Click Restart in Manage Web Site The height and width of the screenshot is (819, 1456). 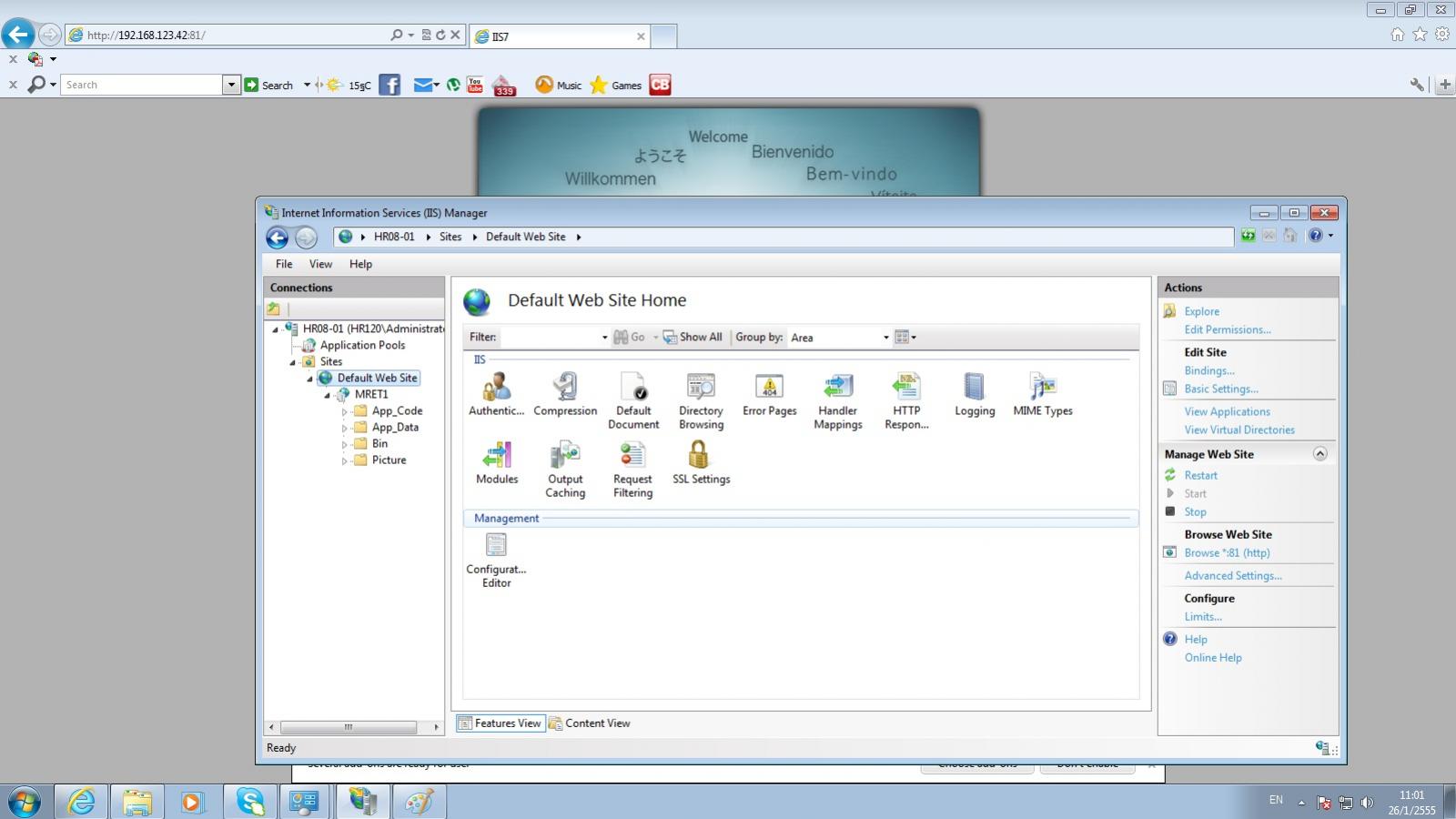click(x=1200, y=475)
